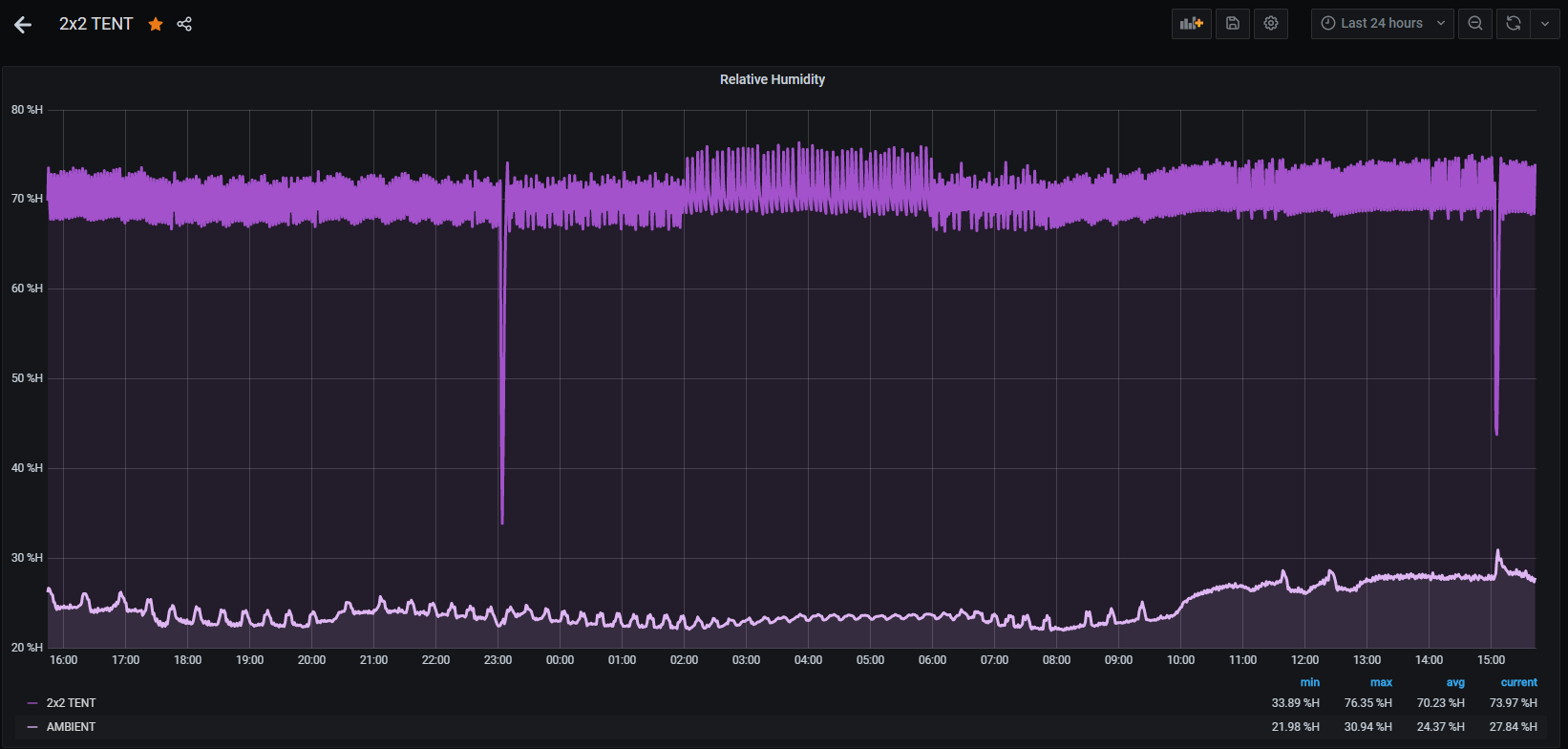Click the 76.35 %H max value

1368,703
